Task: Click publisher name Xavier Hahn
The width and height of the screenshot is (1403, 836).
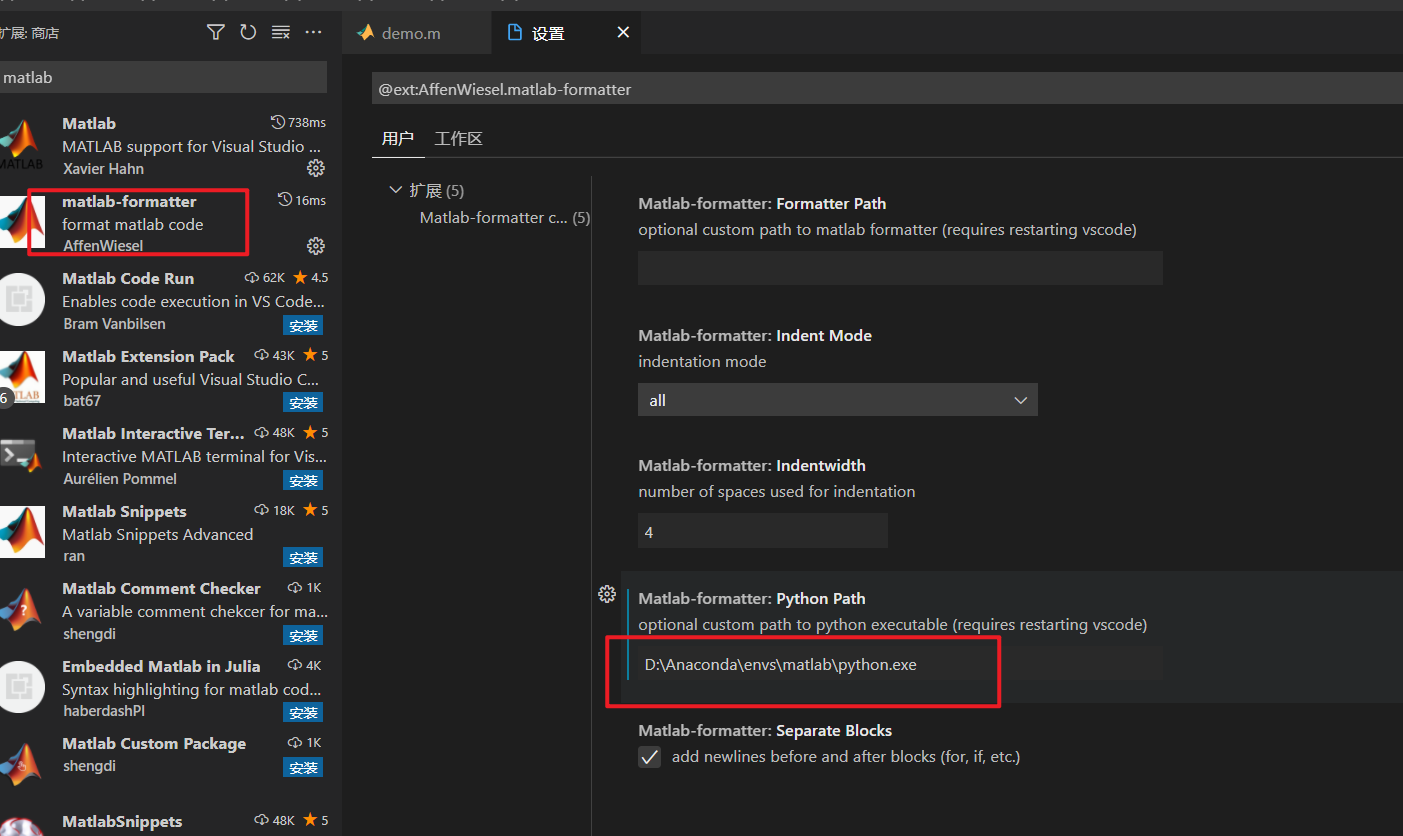Action: pyautogui.click(x=103, y=169)
